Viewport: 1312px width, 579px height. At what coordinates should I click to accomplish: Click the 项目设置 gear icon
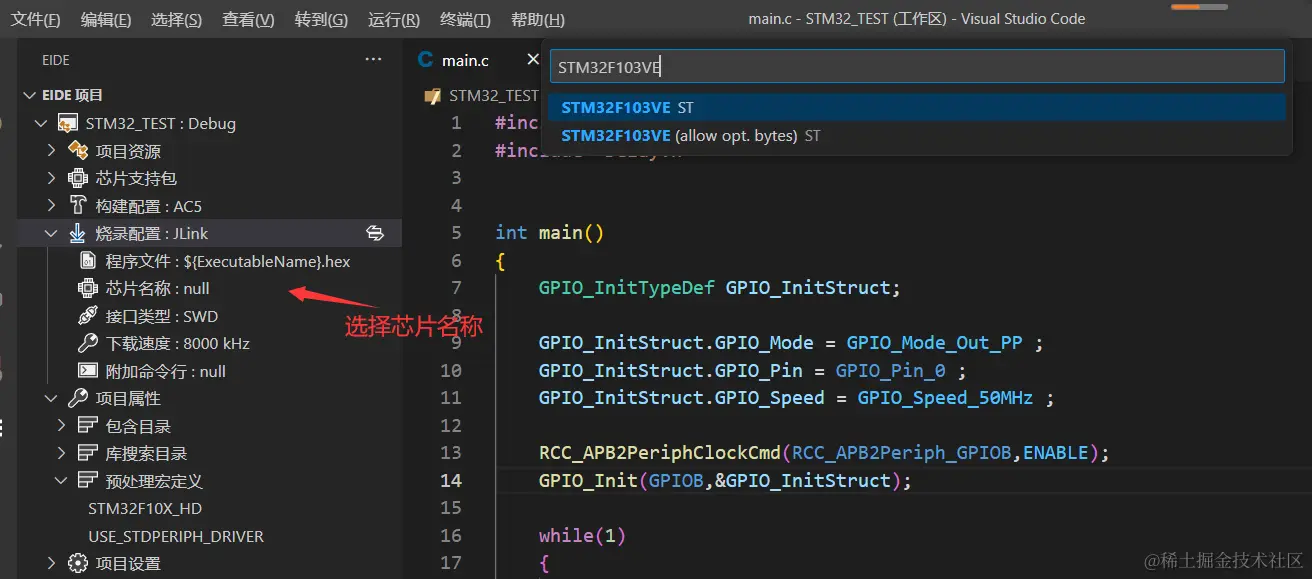78,563
